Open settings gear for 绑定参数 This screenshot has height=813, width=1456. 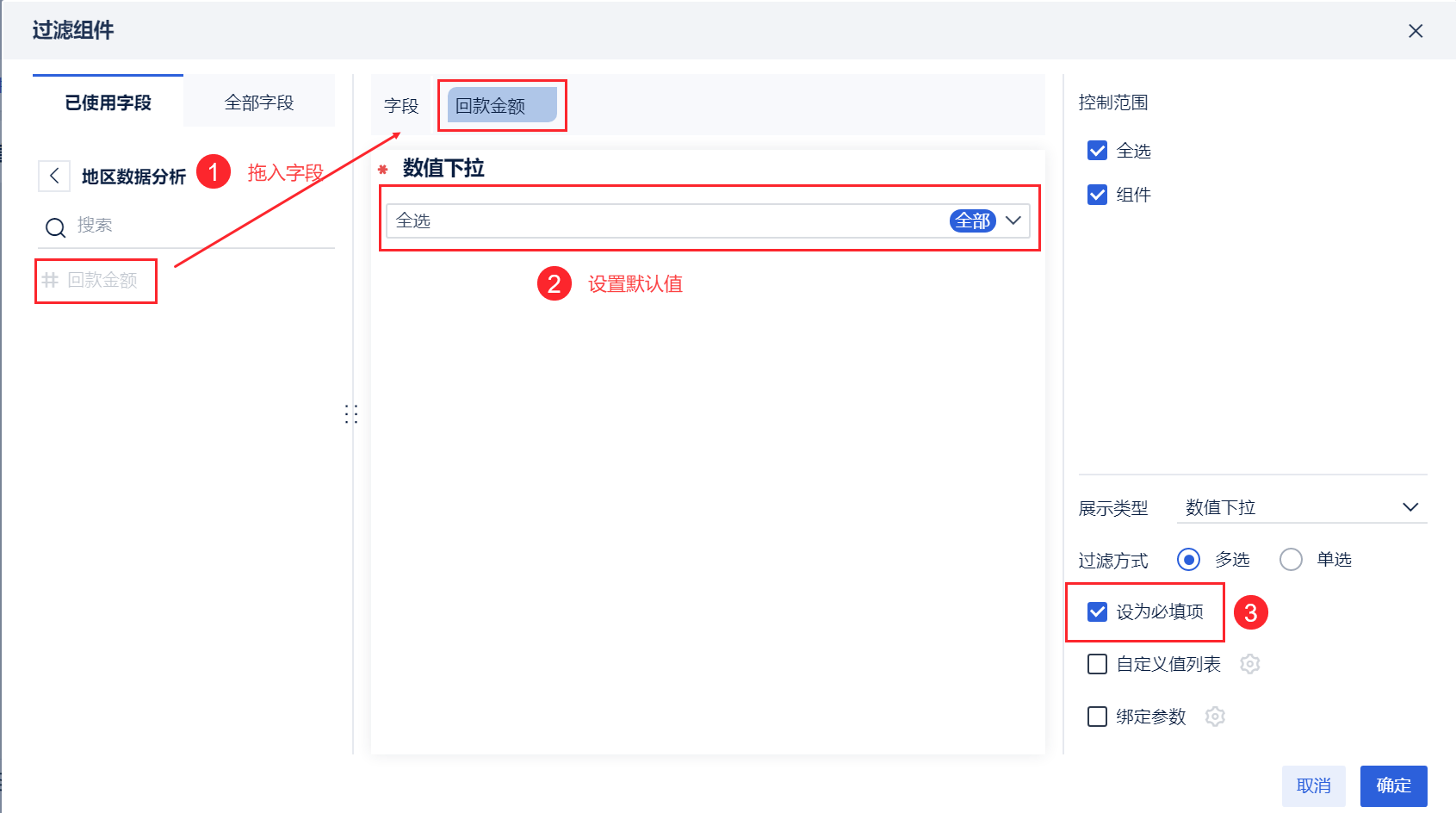click(1215, 717)
